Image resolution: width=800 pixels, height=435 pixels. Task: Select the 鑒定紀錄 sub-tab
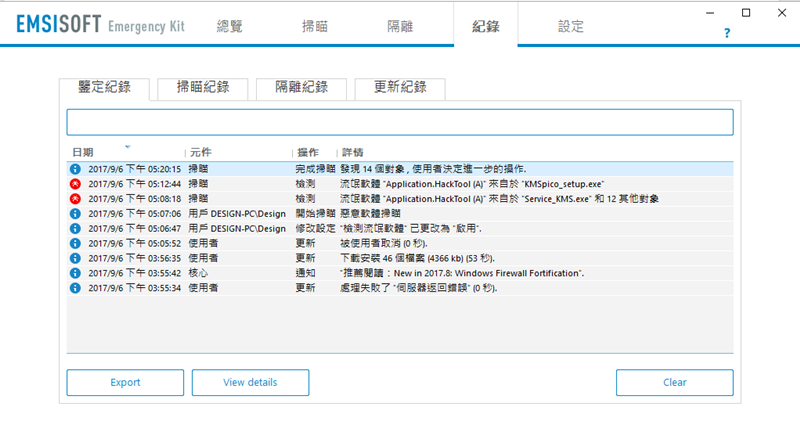coord(105,88)
